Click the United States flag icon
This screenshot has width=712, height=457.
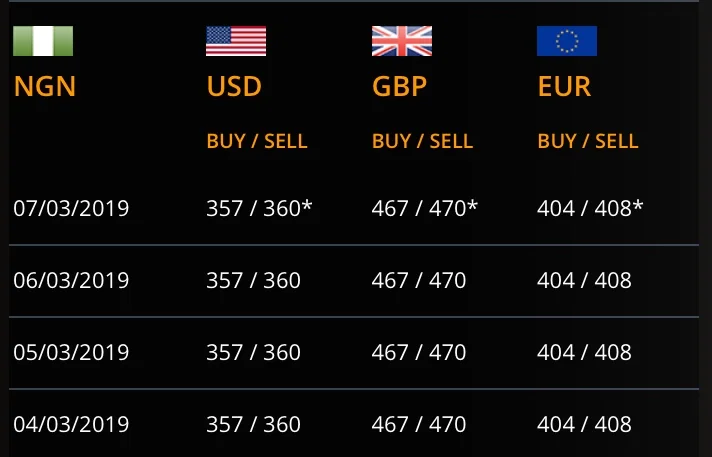point(236,41)
